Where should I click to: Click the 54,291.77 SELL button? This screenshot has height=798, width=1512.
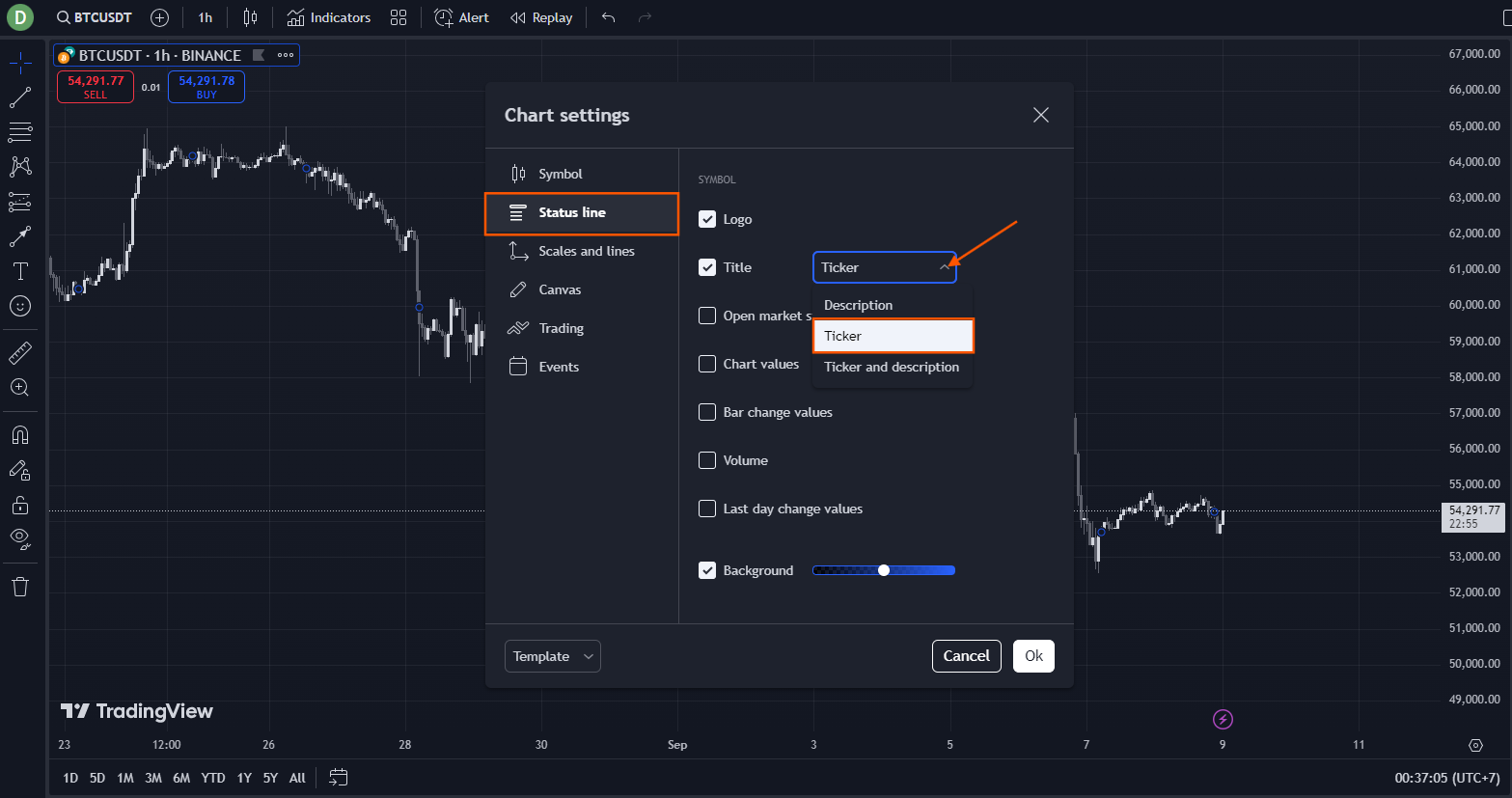(96, 87)
